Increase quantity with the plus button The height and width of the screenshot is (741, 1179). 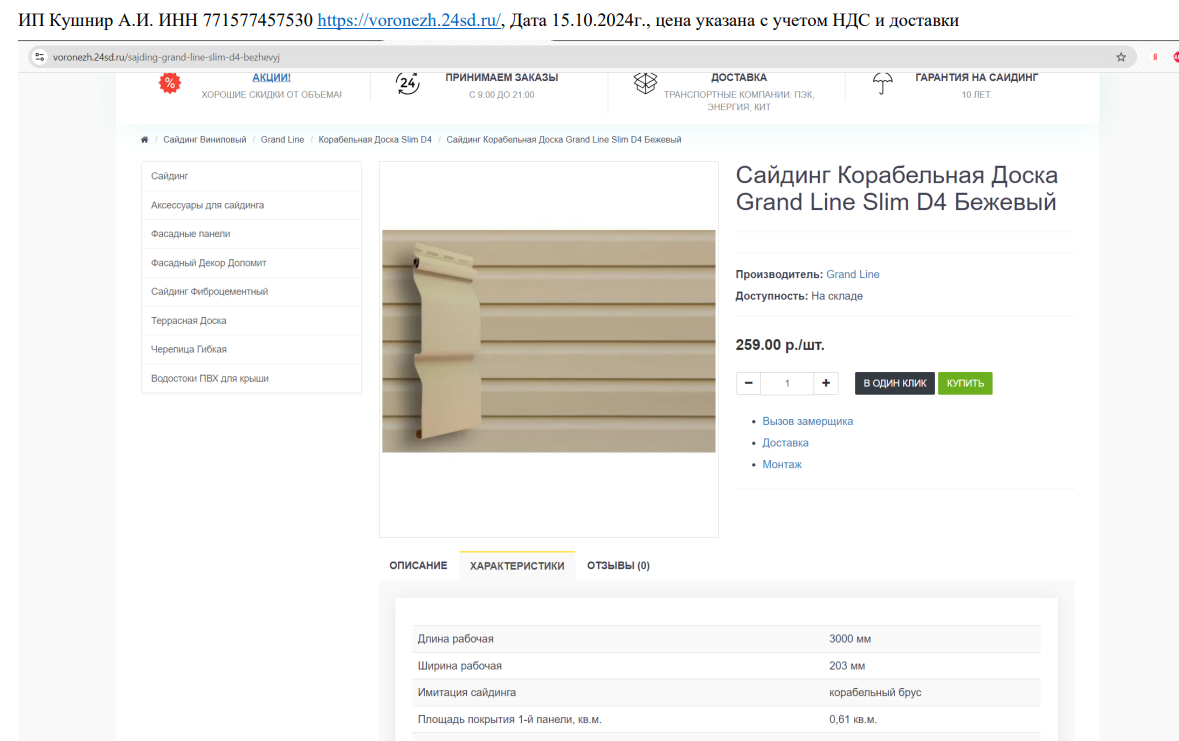point(826,384)
